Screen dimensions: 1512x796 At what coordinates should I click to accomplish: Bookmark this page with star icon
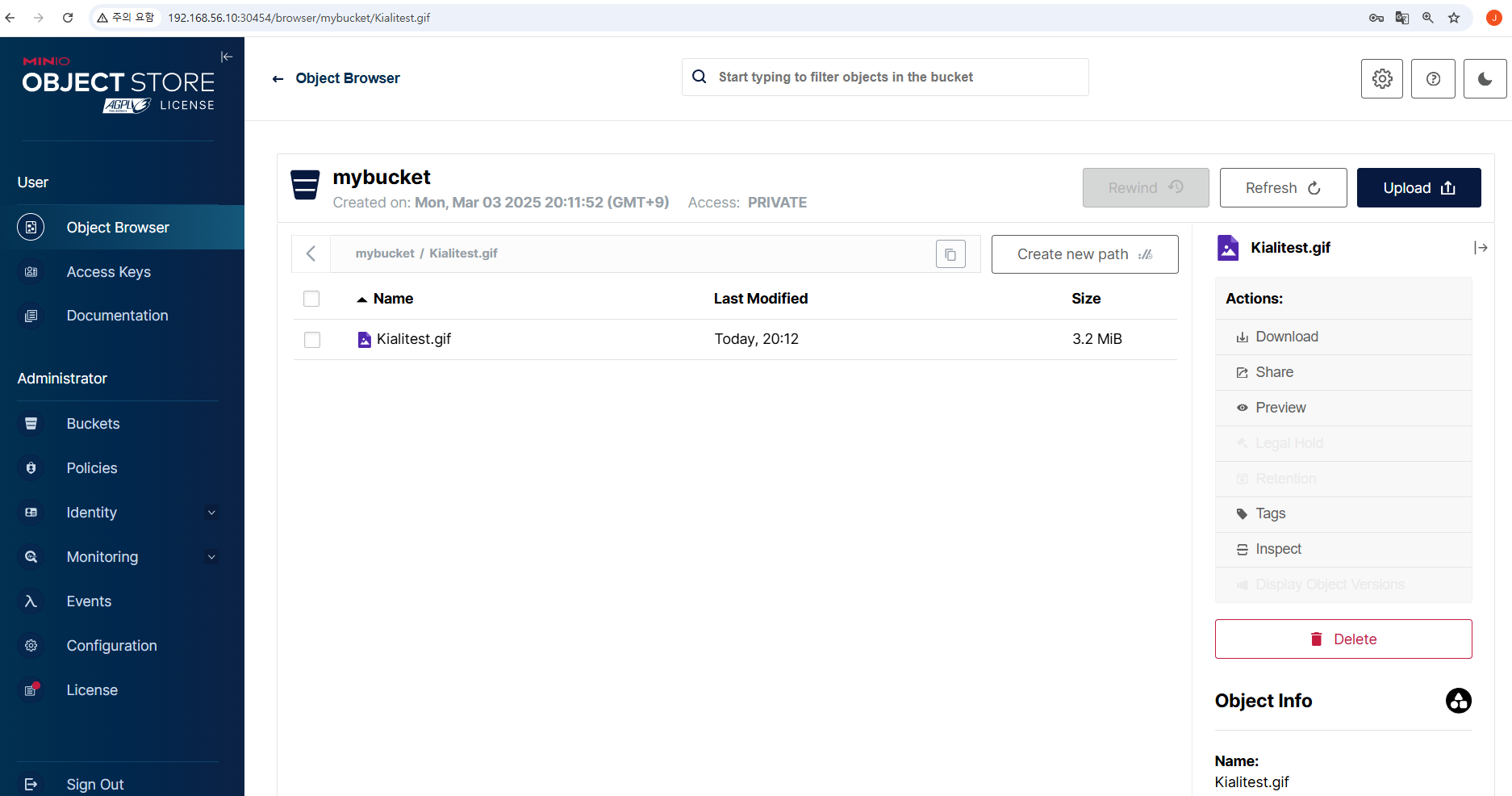click(x=1454, y=18)
